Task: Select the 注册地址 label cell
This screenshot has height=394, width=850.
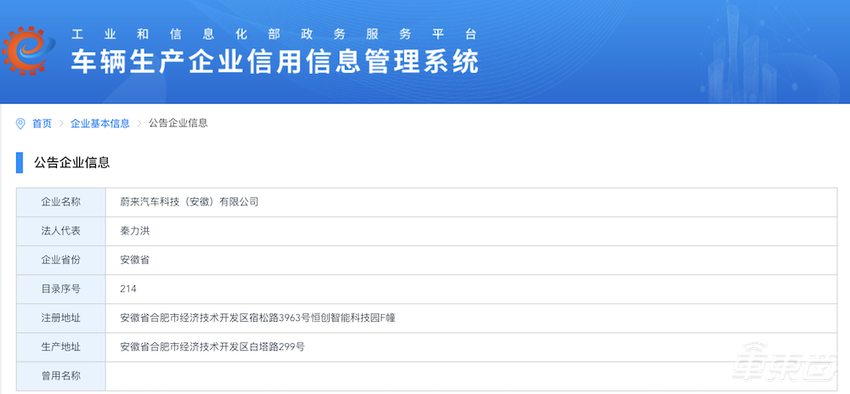Action: 61,318
